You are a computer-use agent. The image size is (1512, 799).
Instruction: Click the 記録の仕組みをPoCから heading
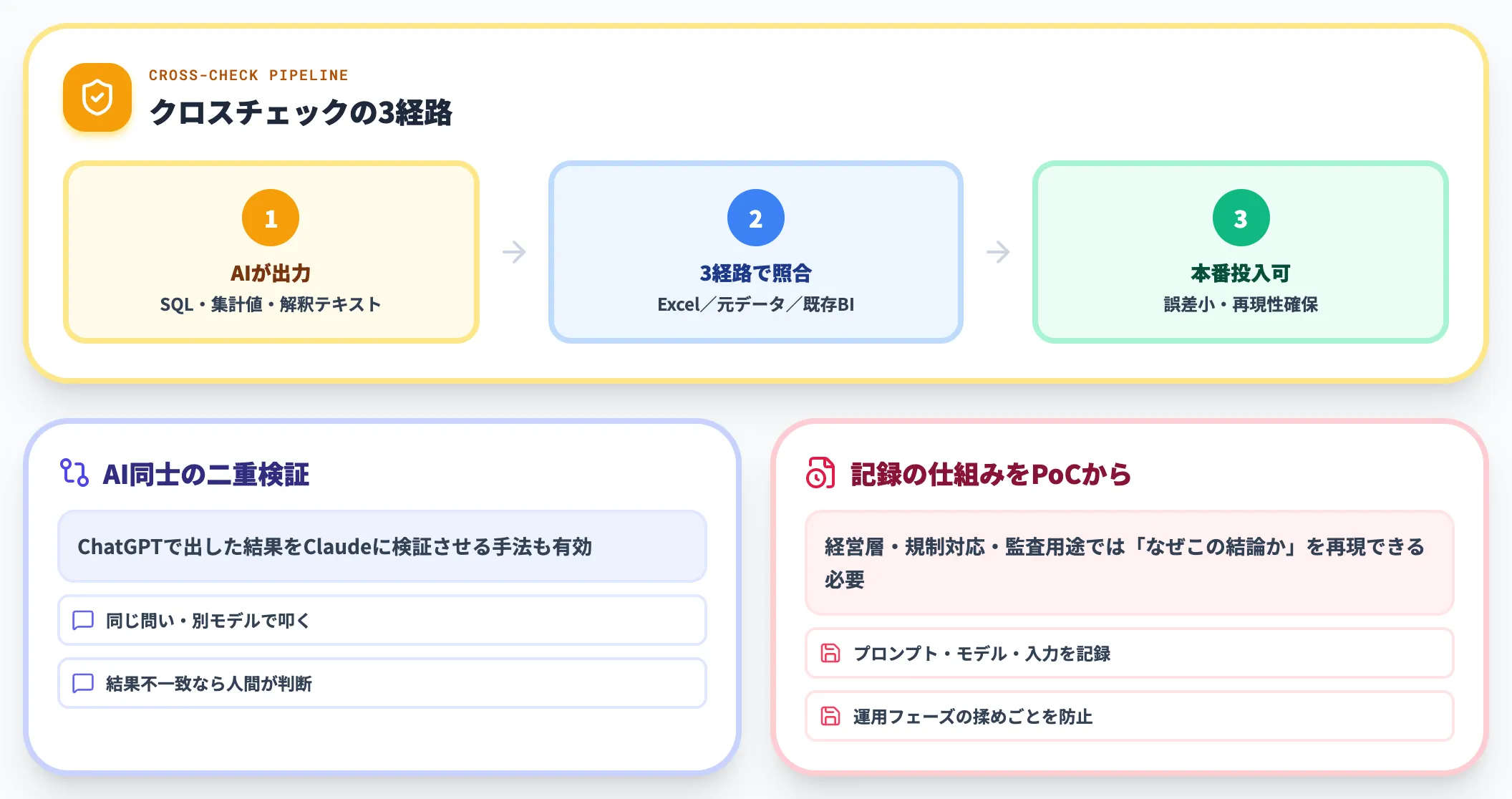pos(991,474)
